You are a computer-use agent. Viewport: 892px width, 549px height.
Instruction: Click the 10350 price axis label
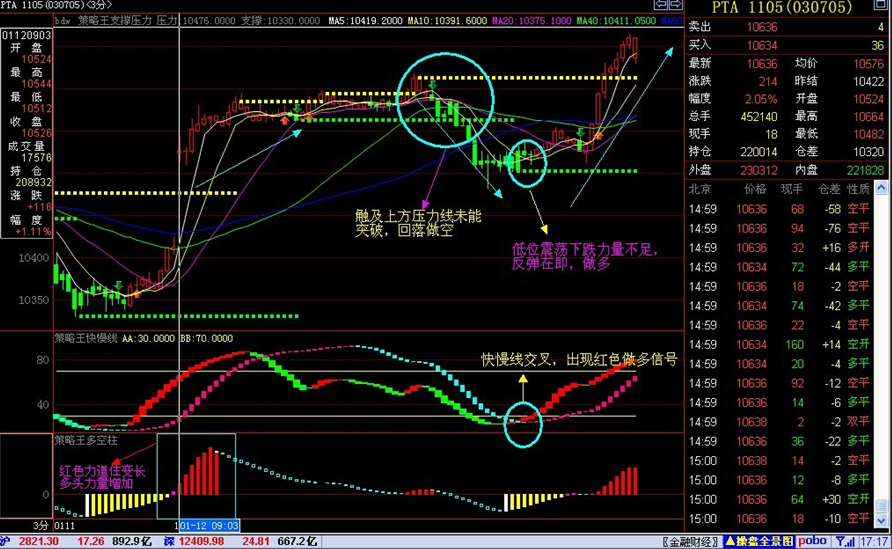(x=34, y=300)
